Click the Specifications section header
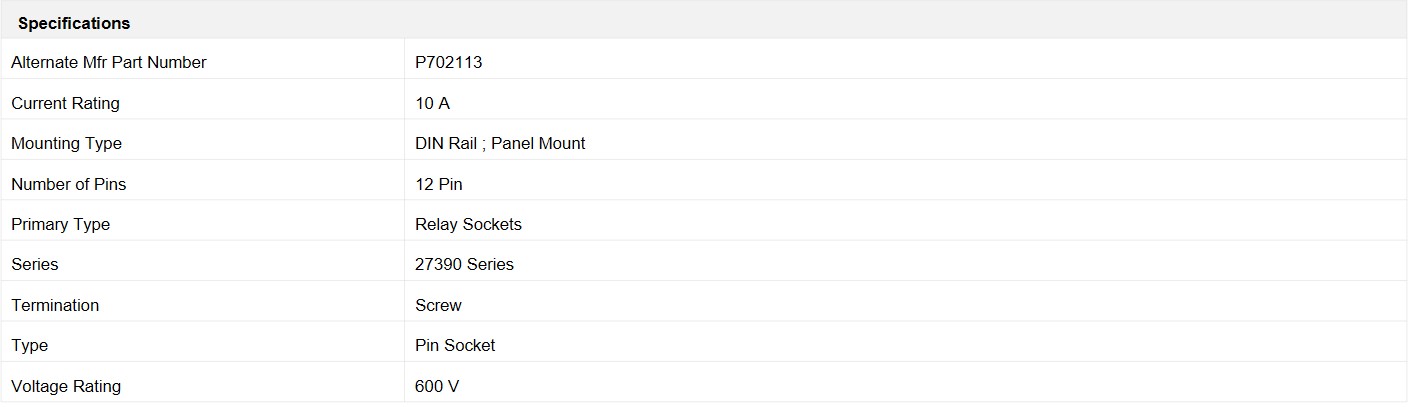The width and height of the screenshot is (1408, 407). tap(74, 23)
